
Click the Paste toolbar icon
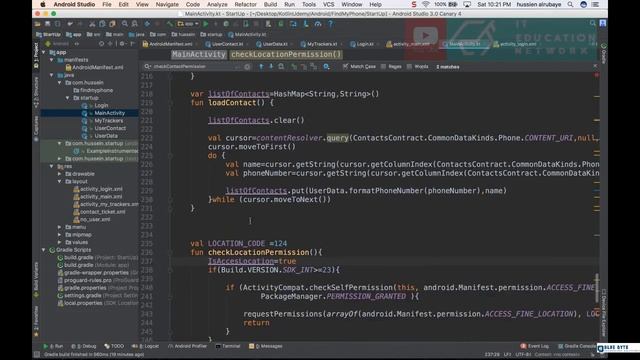pos(112,24)
